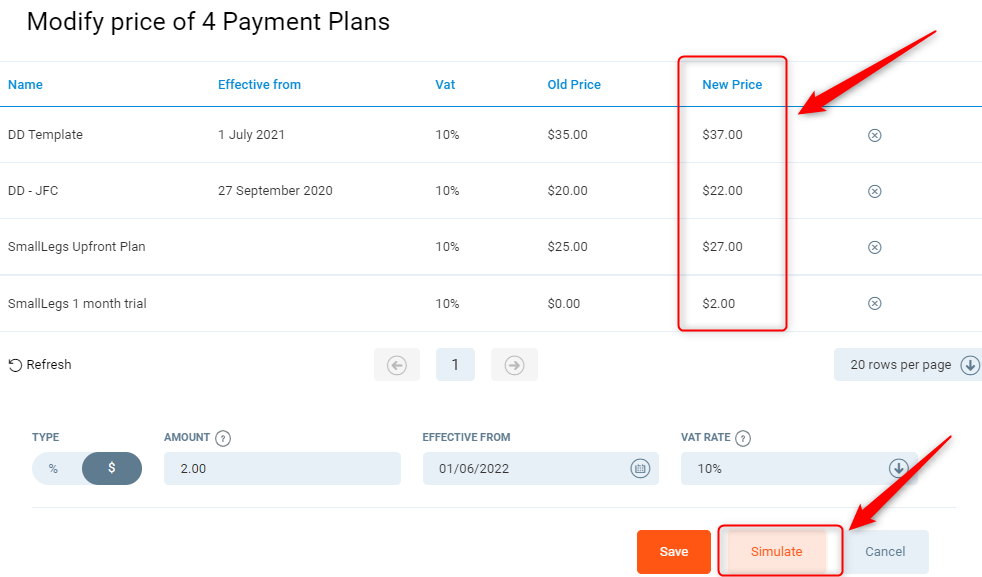Viewport: 982px width, 577px height.
Task: Click the Amount input field
Action: point(281,468)
